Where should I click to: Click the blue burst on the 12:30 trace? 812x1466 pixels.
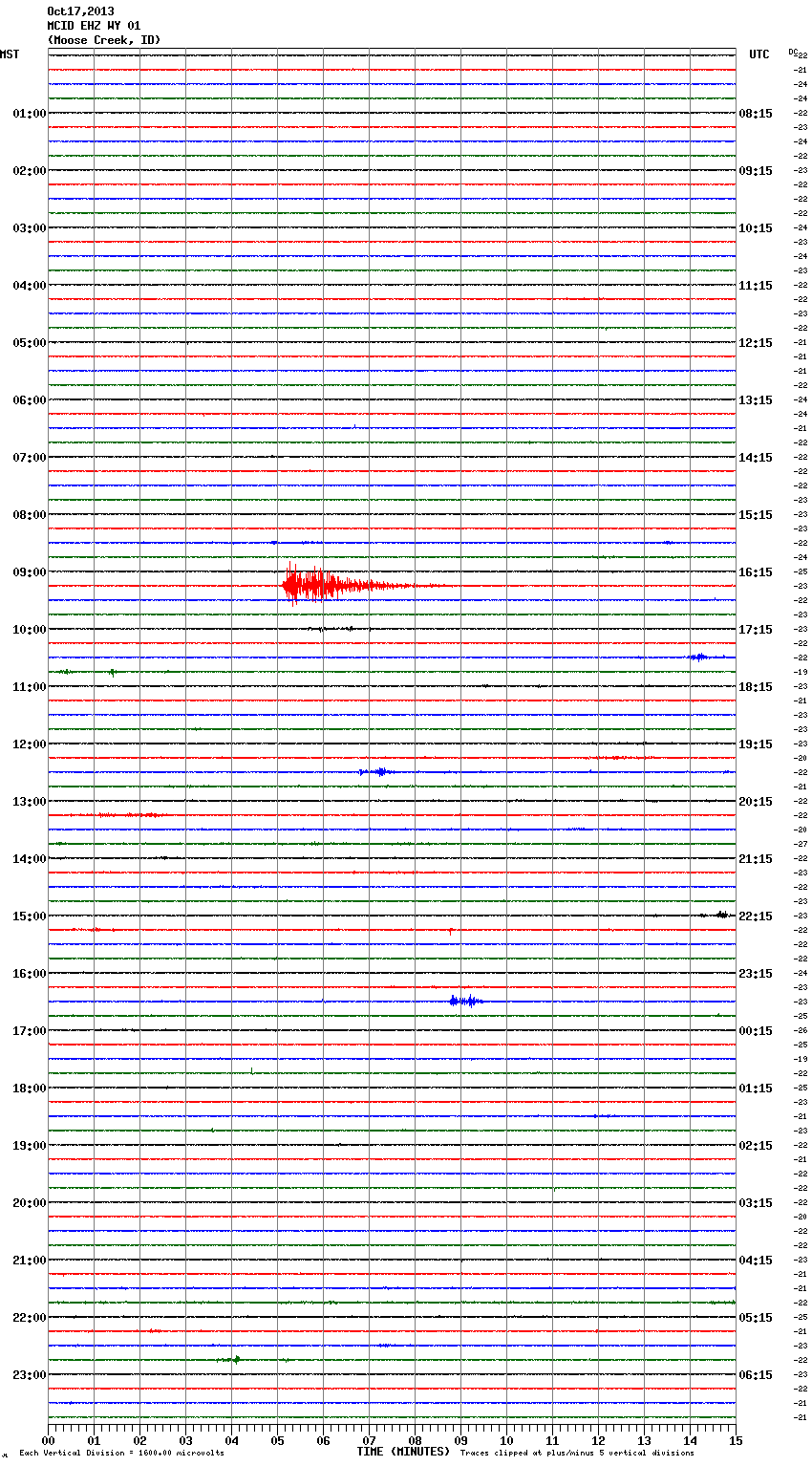coord(375,771)
